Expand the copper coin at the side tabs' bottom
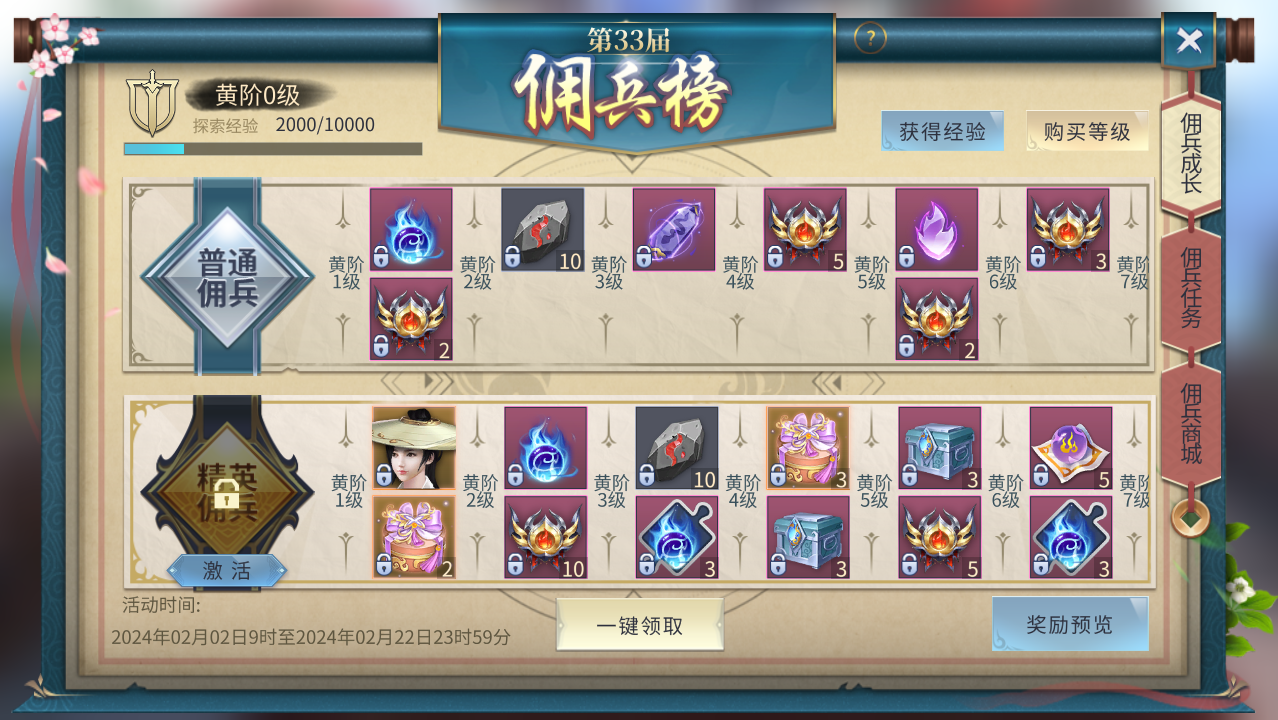The width and height of the screenshot is (1278, 720). (x=1190, y=518)
